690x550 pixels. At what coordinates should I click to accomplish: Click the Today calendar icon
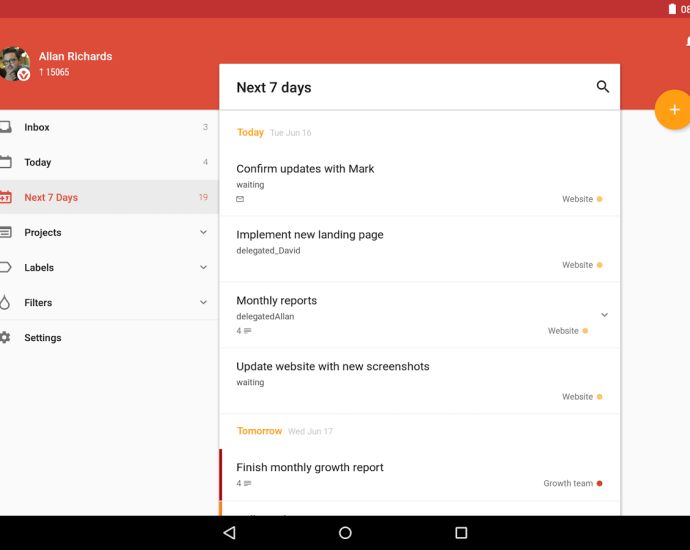click(x=5, y=162)
